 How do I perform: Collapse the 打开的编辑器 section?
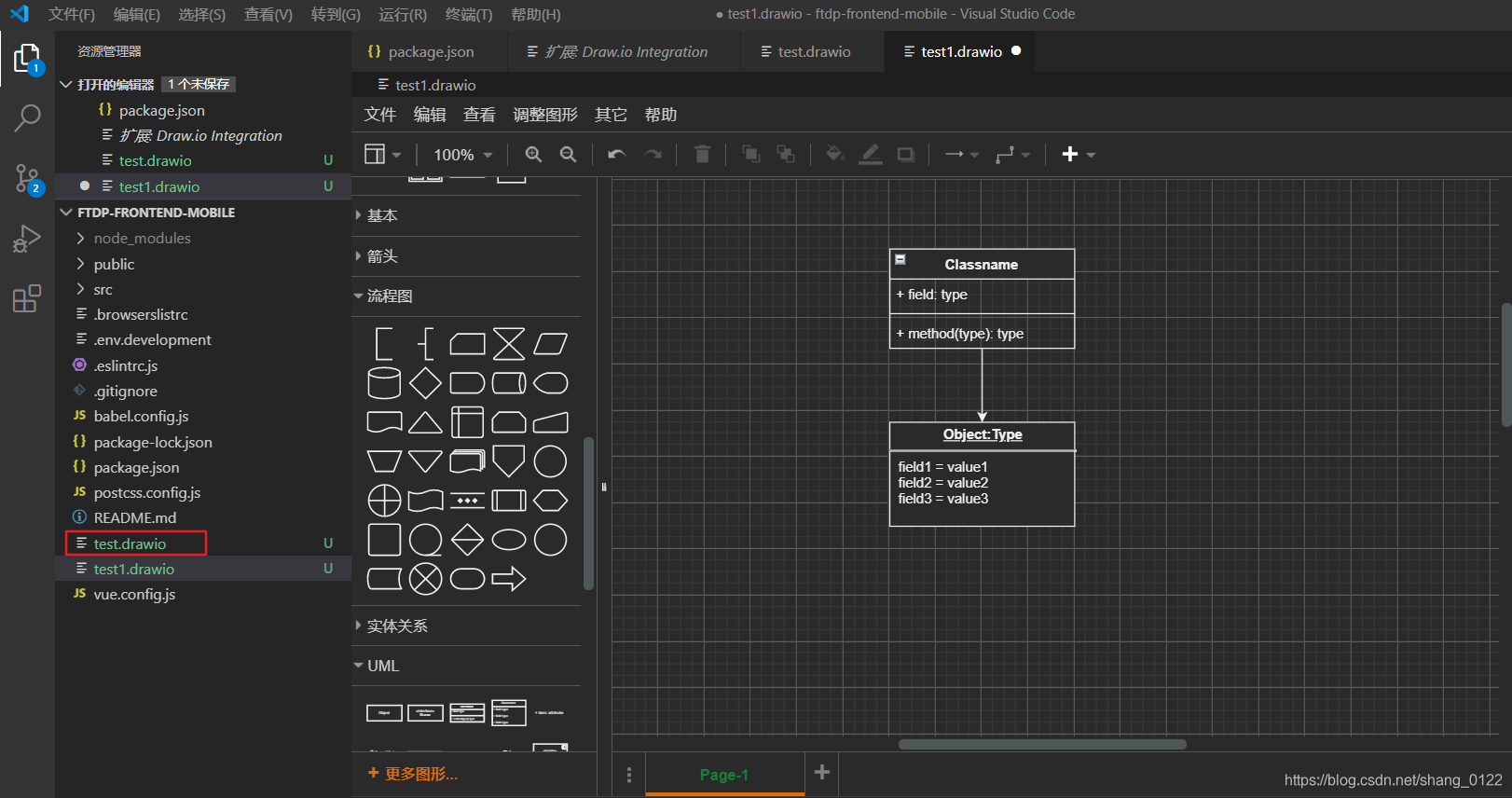click(203, 84)
